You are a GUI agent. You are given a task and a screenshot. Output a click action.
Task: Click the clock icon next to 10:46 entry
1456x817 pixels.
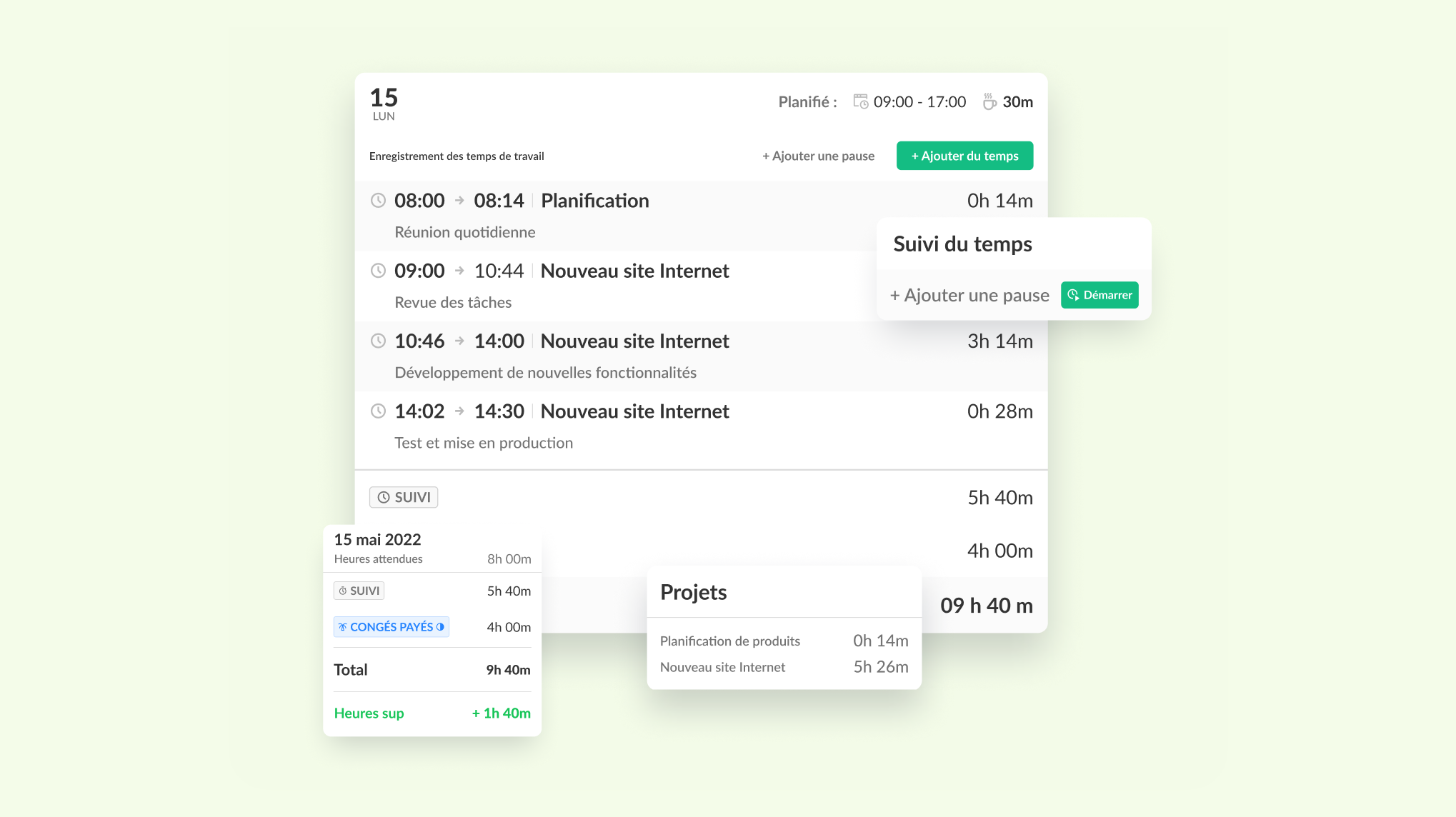pos(378,341)
